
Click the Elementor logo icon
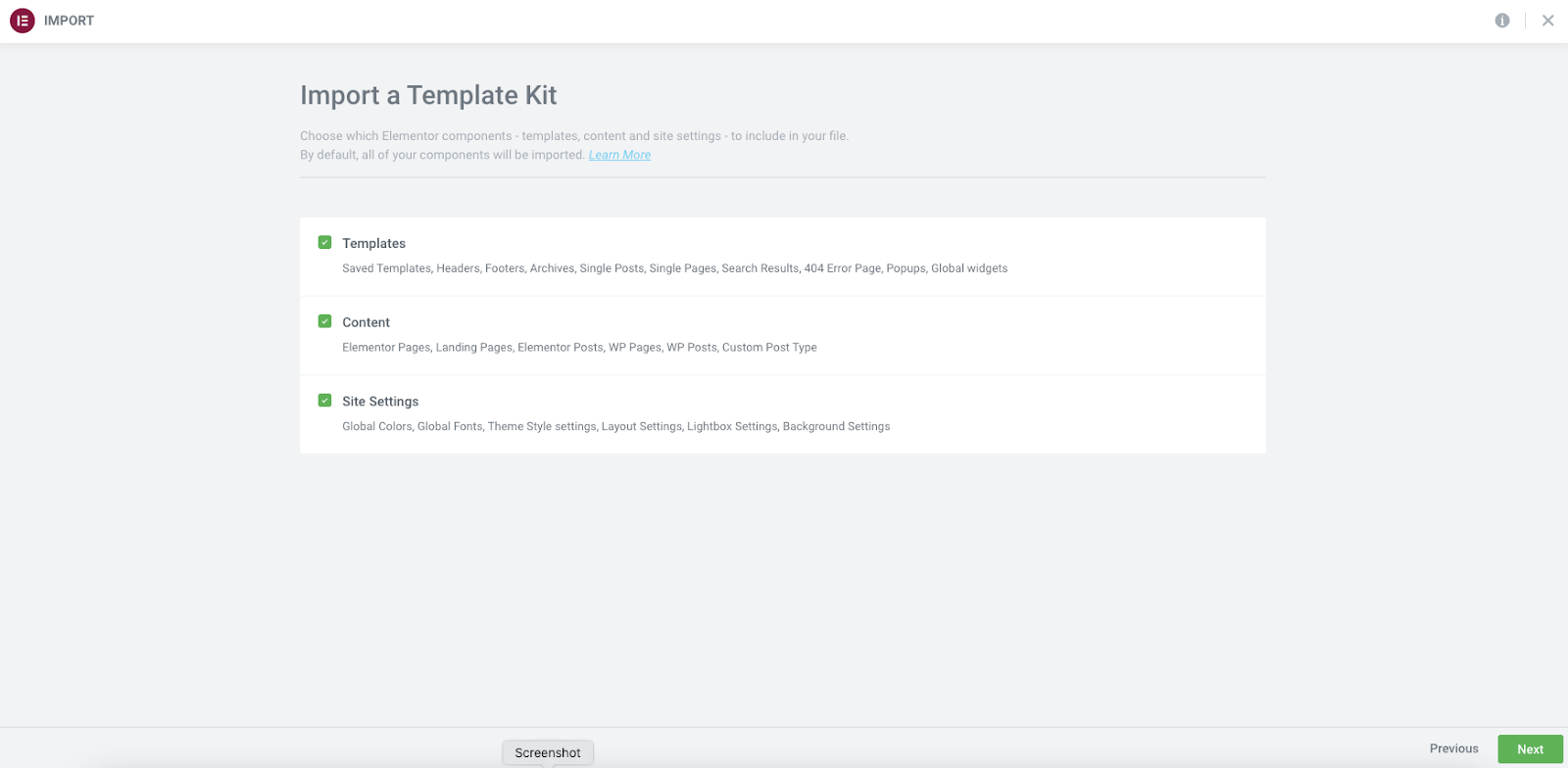(x=22, y=21)
